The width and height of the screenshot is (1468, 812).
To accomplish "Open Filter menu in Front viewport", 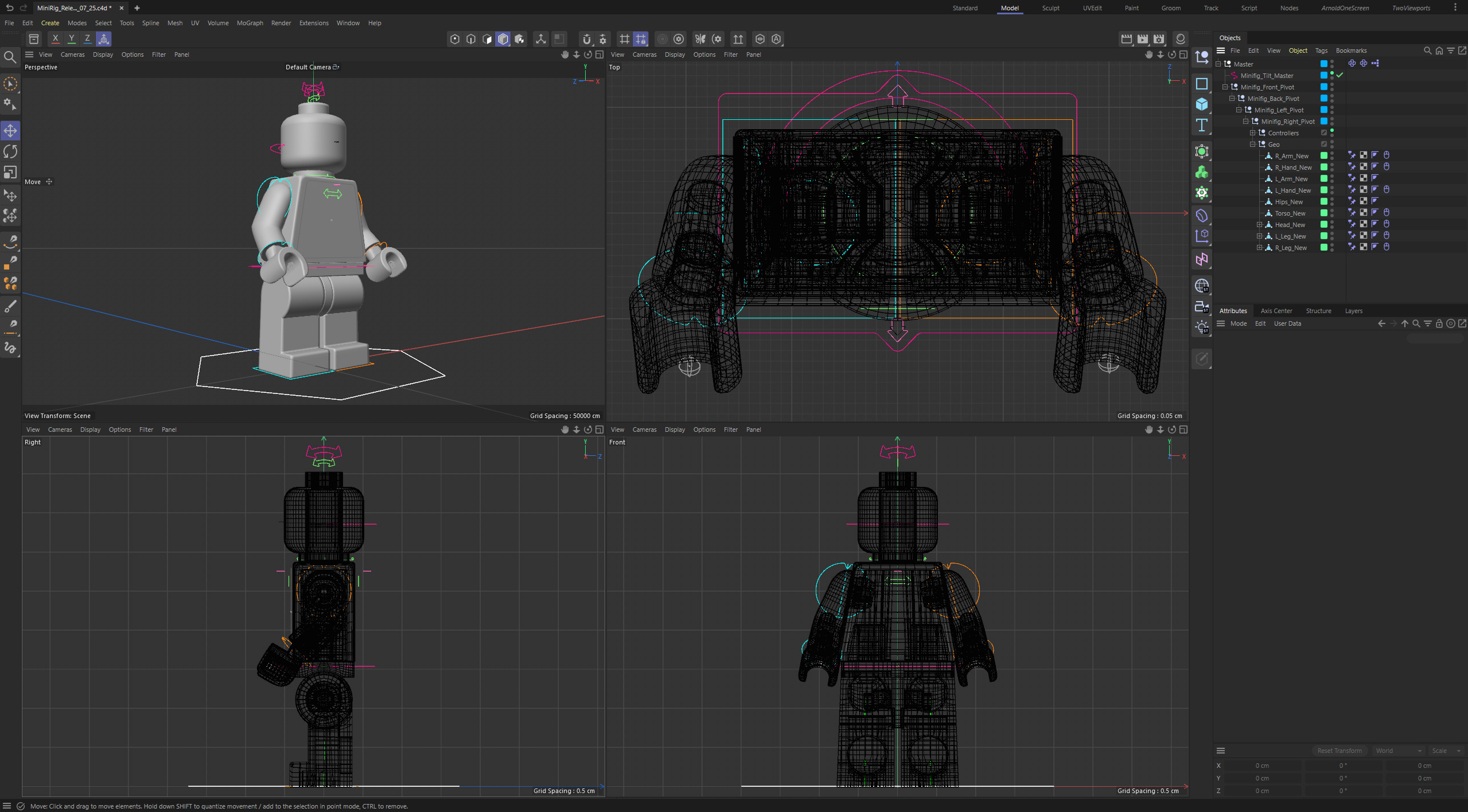I will coord(730,430).
